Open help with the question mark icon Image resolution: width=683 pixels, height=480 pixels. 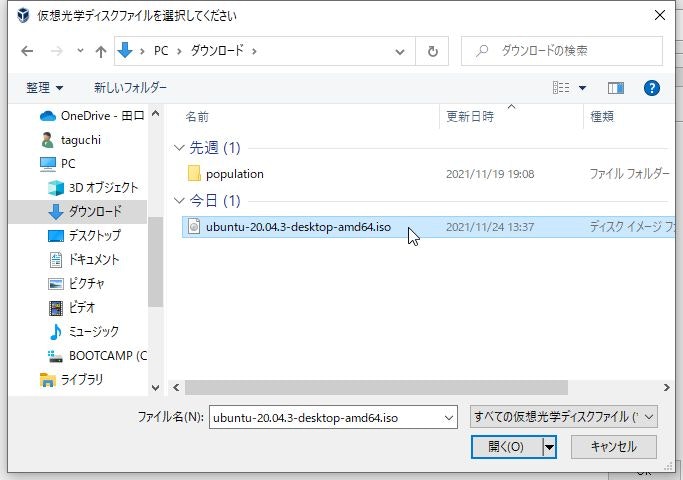coord(651,88)
